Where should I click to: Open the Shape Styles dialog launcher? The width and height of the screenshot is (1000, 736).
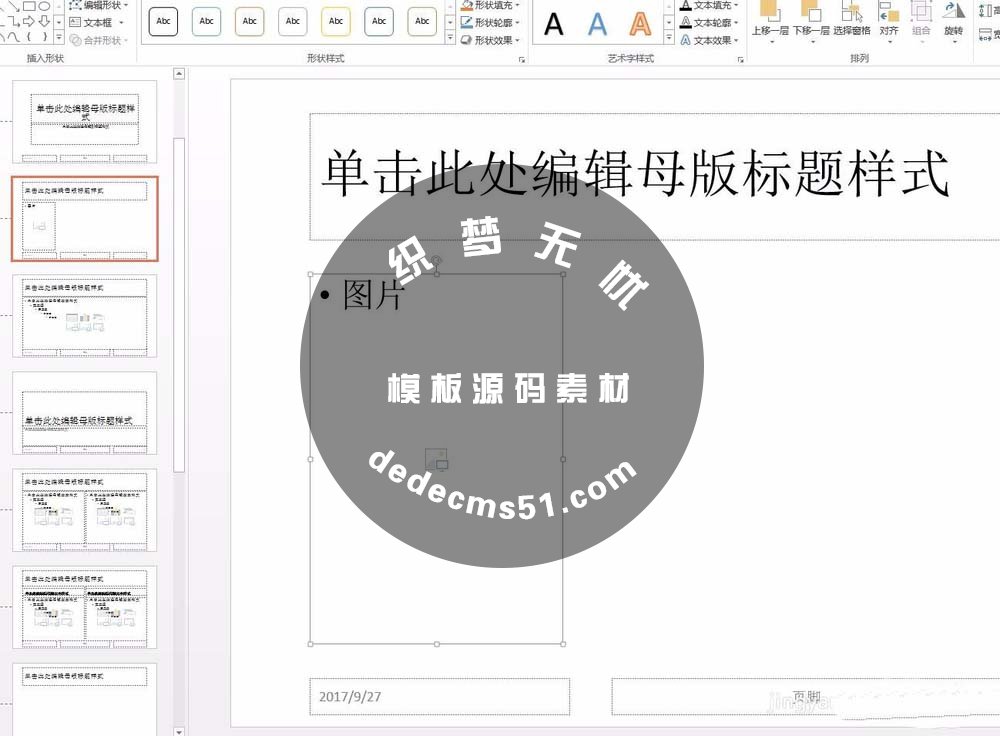tap(522, 61)
